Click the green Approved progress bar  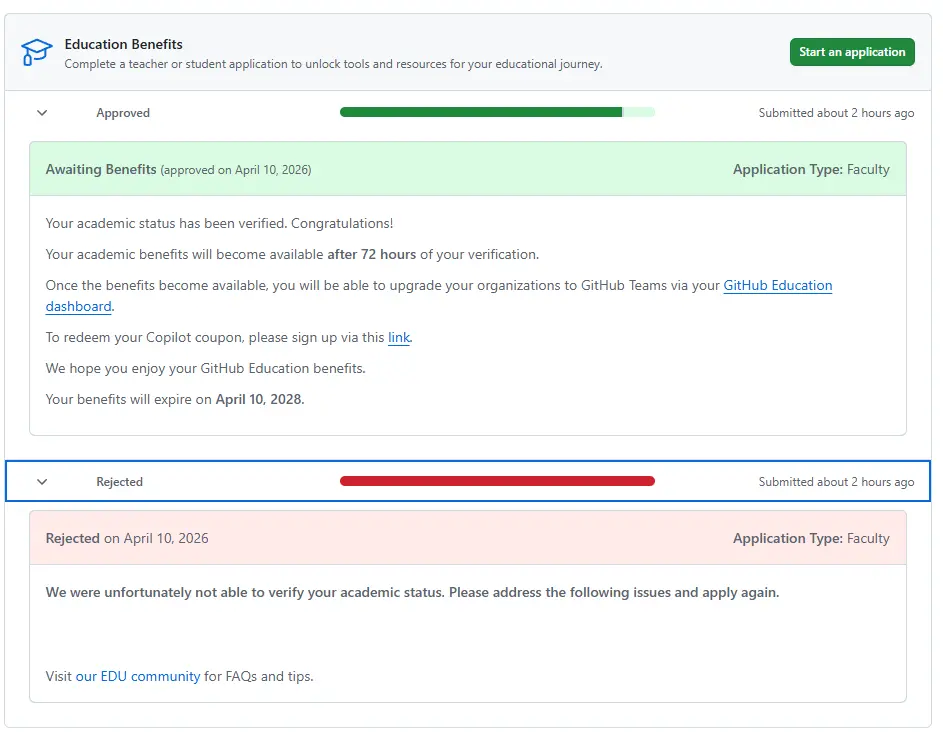click(x=497, y=112)
